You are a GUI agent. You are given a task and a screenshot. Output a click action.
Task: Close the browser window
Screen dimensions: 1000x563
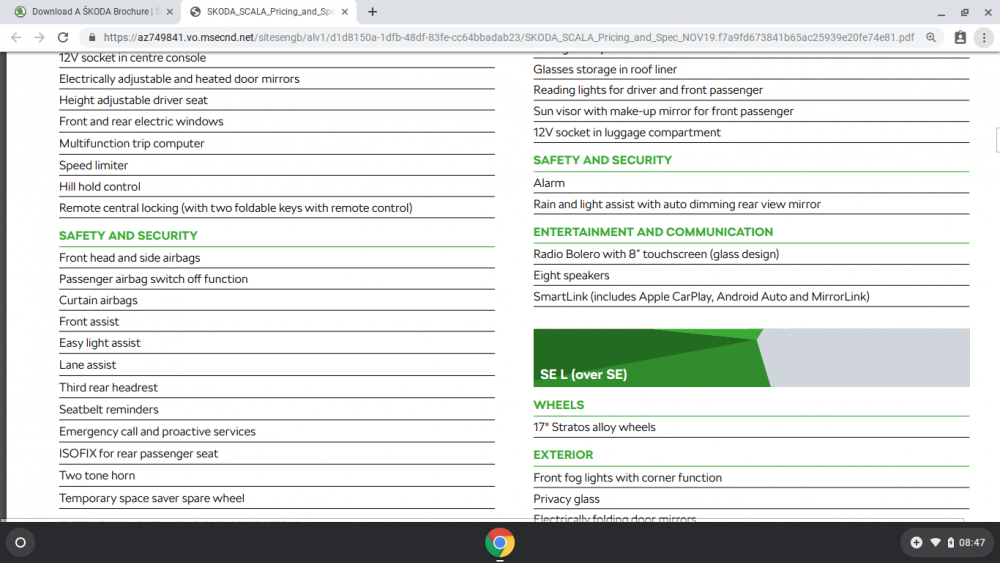(988, 12)
